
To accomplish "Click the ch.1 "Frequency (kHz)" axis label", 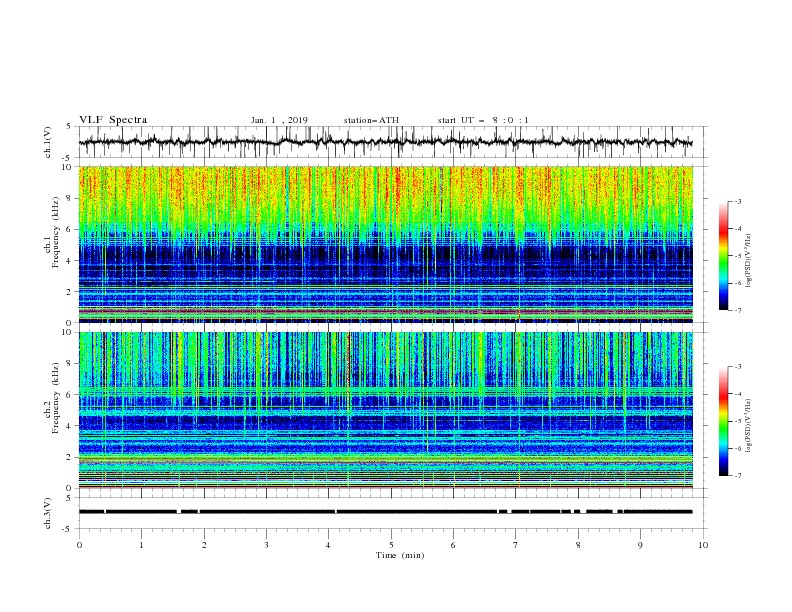I will coord(54,232).
